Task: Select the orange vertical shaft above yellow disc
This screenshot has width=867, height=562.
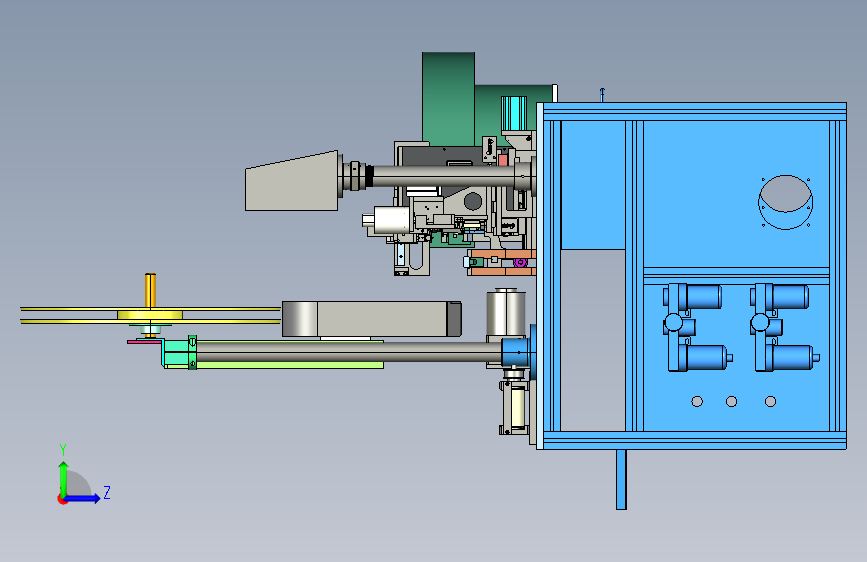Action: [150, 290]
